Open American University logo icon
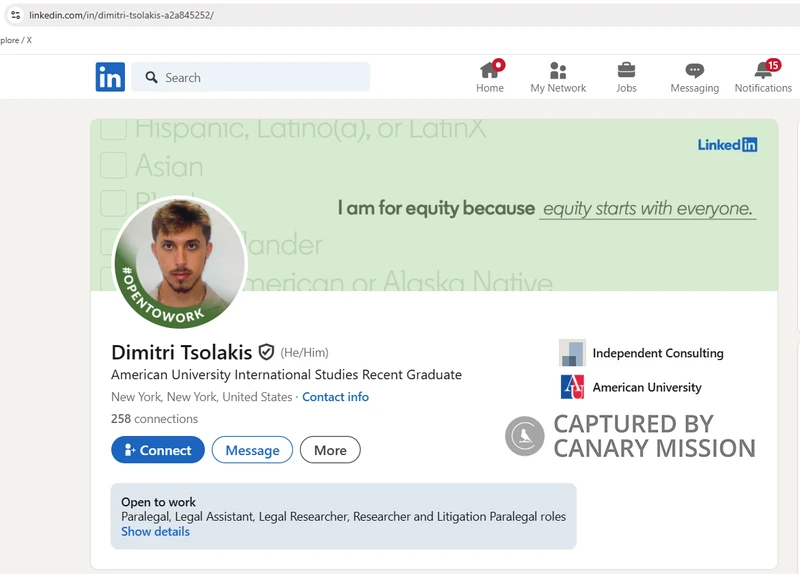 coord(572,387)
